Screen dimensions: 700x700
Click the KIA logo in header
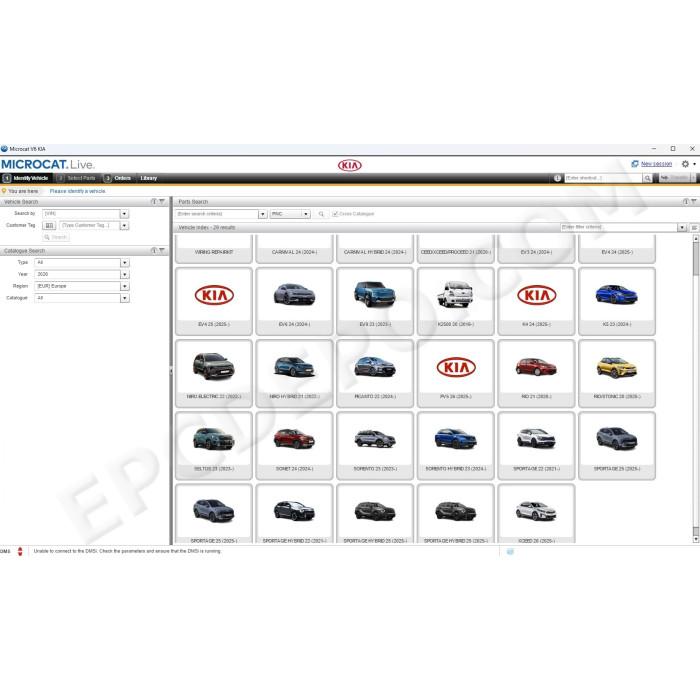350,166
